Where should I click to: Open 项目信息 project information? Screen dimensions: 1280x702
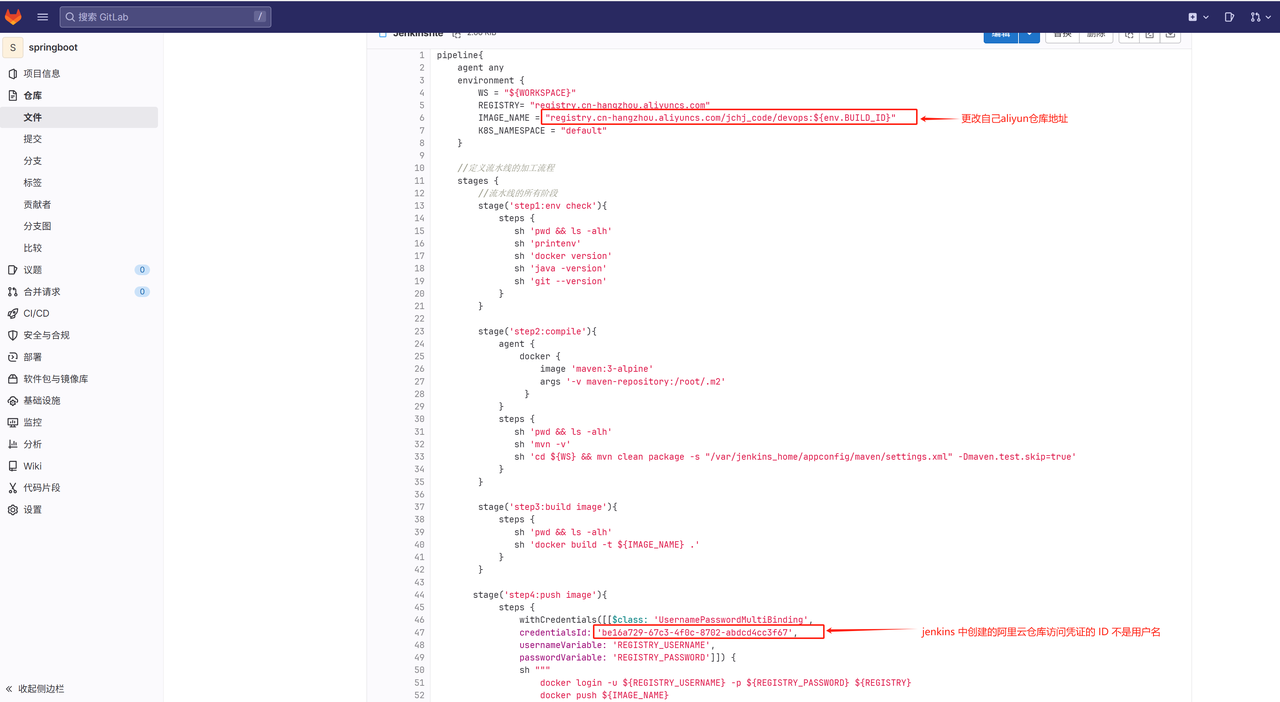tap(41, 74)
